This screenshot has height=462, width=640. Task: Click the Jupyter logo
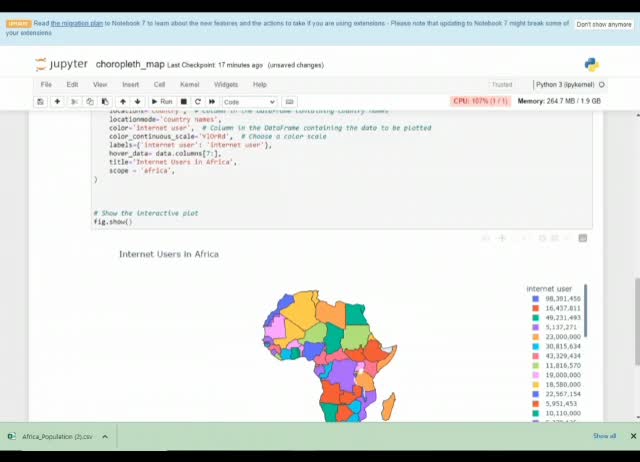coord(61,64)
